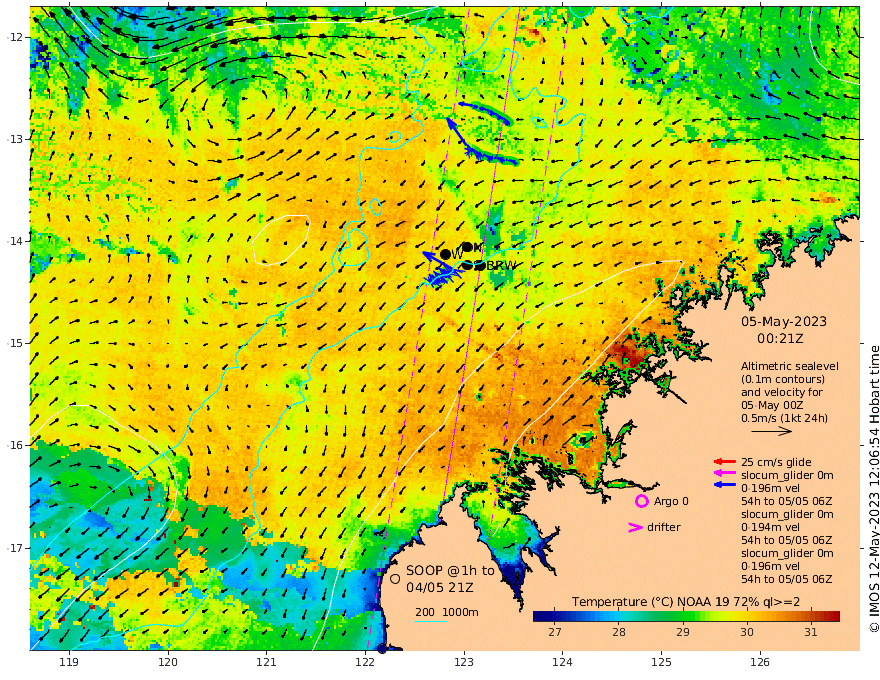Click longitude axis label 123
This screenshot has width=880, height=680.
(464, 662)
